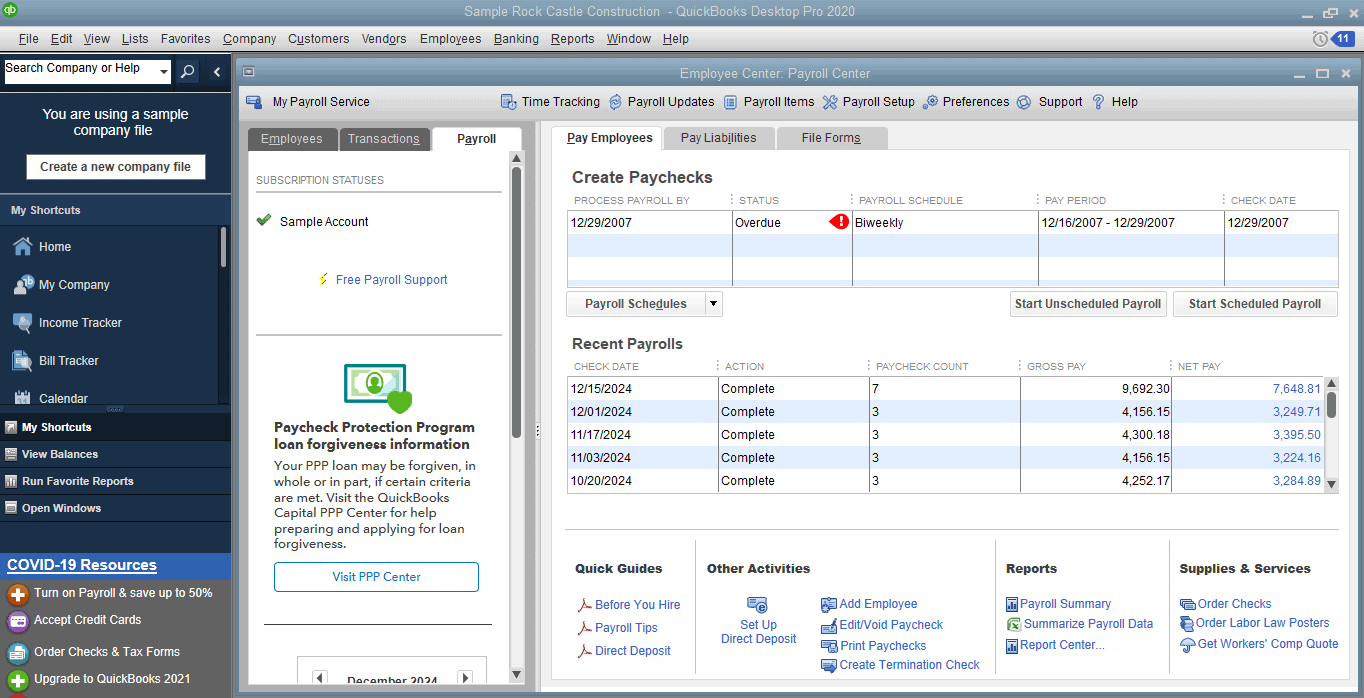Click Visit PPP Center button

point(376,577)
